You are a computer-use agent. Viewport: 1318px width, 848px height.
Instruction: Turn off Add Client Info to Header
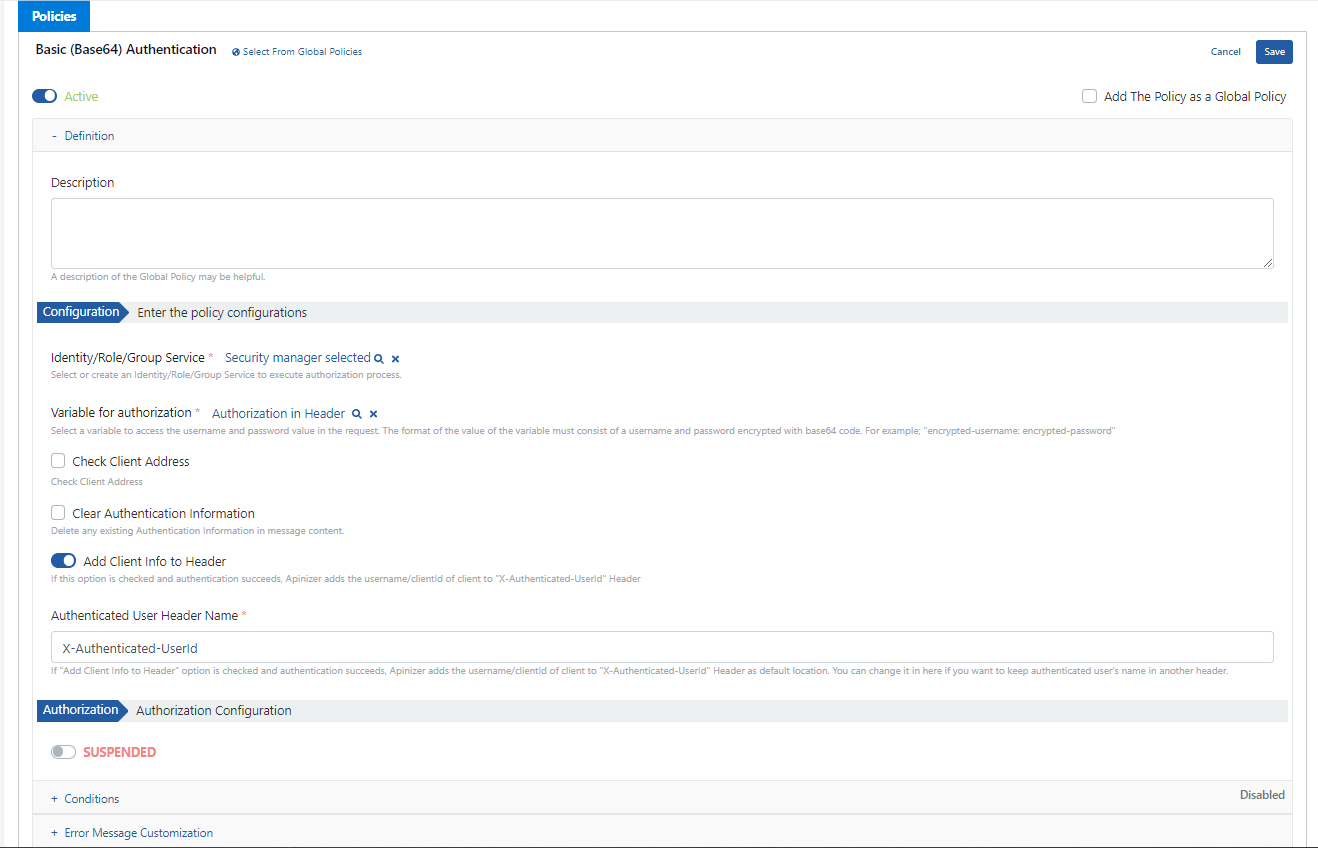63,561
